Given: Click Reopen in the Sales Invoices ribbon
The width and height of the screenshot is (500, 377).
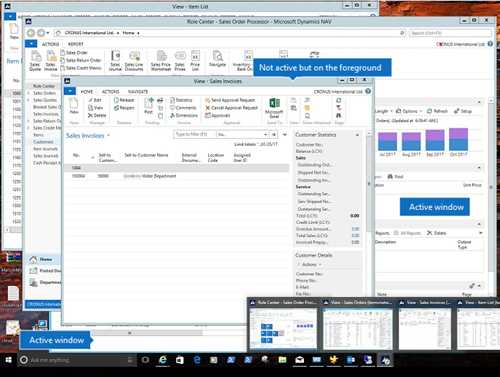Looking at the screenshot, I should [124, 108].
